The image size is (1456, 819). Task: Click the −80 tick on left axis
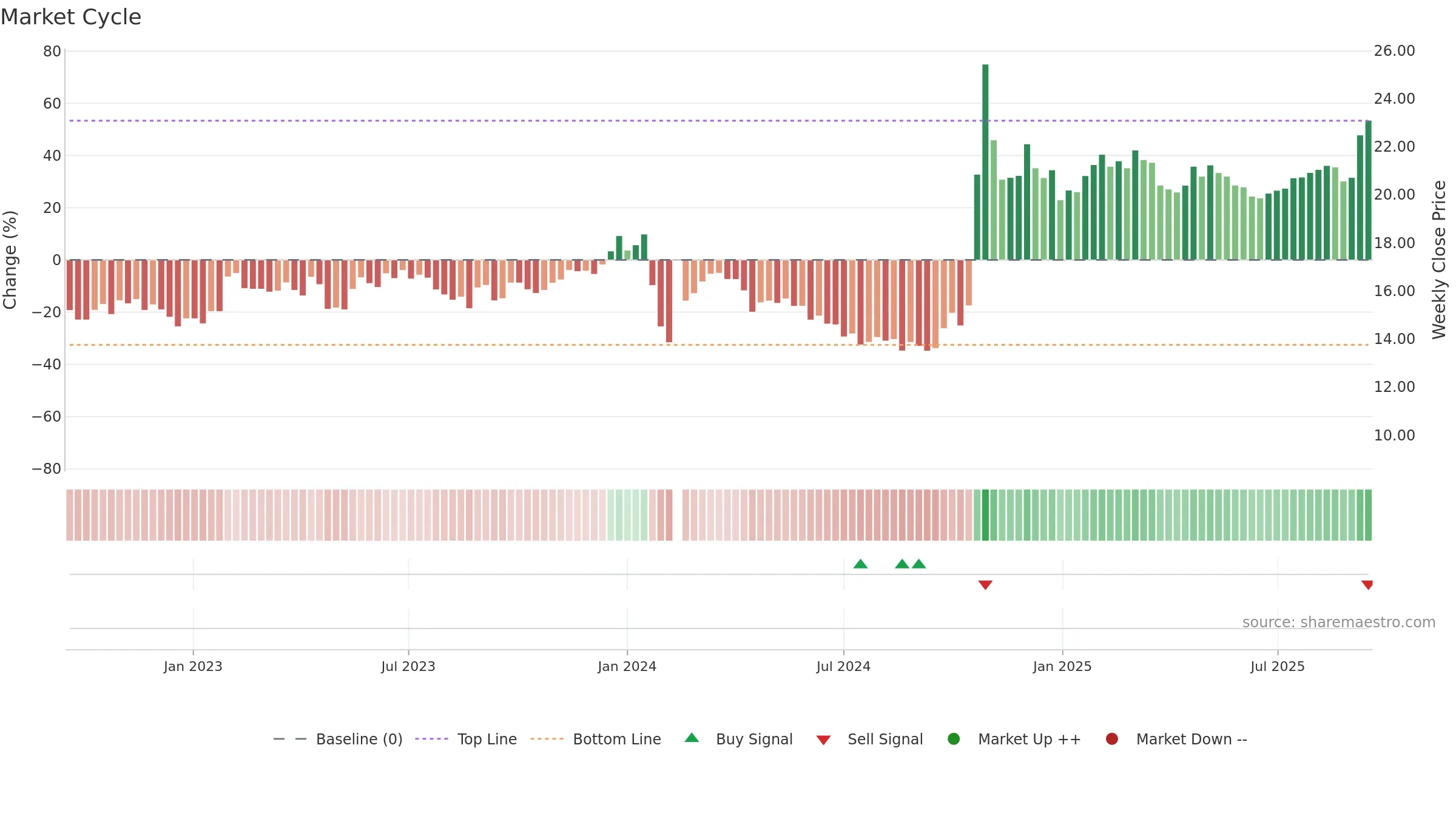(47, 469)
